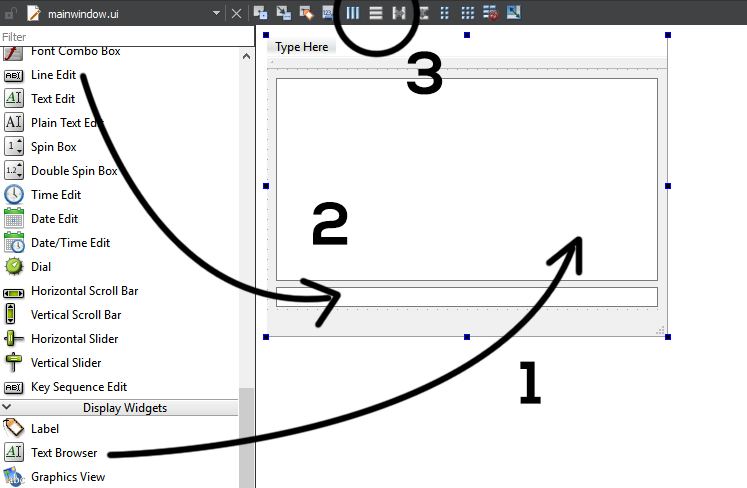
Task: Open Edit Tab Order mode
Action: pos(328,13)
